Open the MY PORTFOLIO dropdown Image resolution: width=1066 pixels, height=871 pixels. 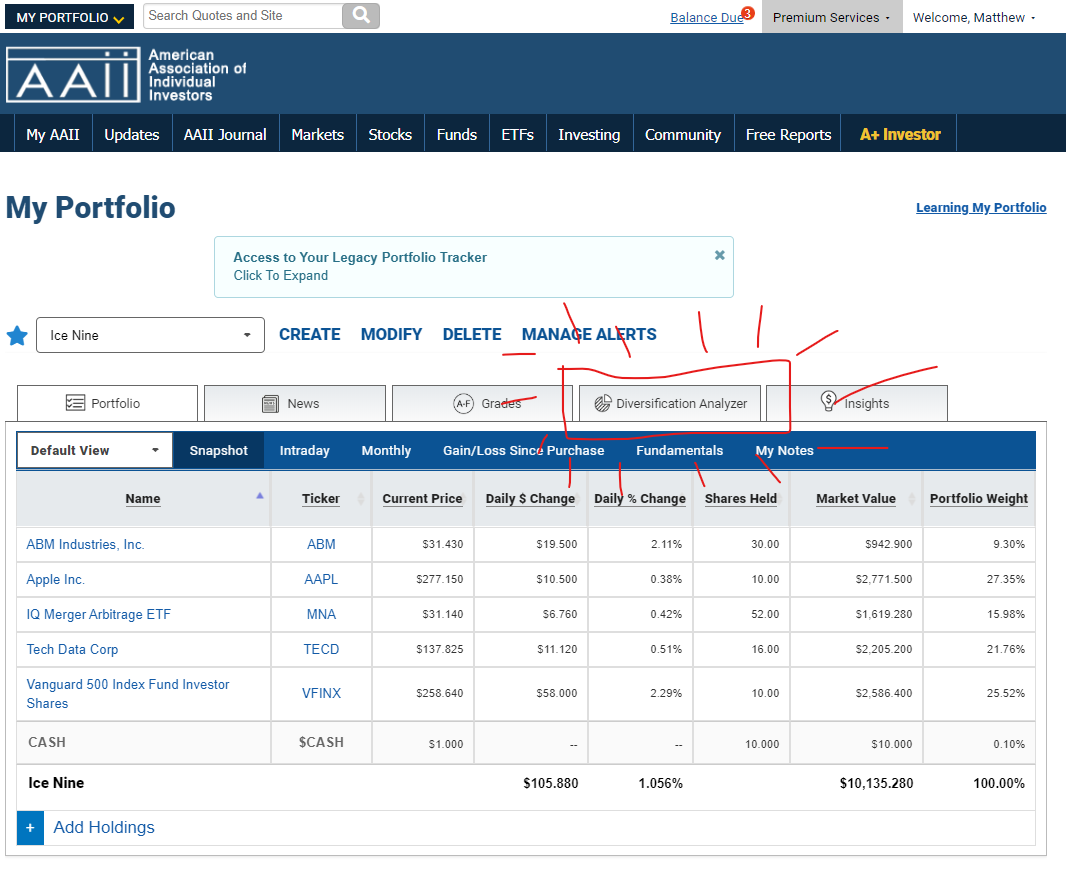pyautogui.click(x=70, y=17)
